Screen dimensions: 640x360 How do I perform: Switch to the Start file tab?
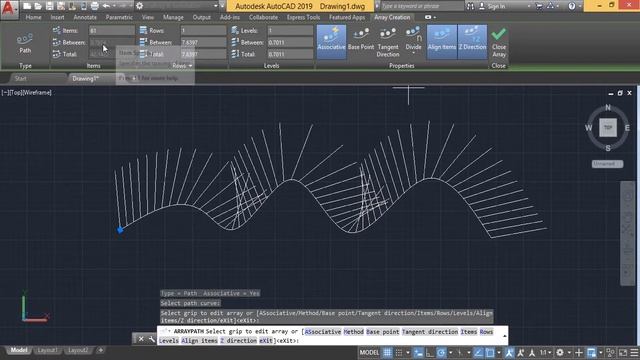pyautogui.click(x=20, y=78)
